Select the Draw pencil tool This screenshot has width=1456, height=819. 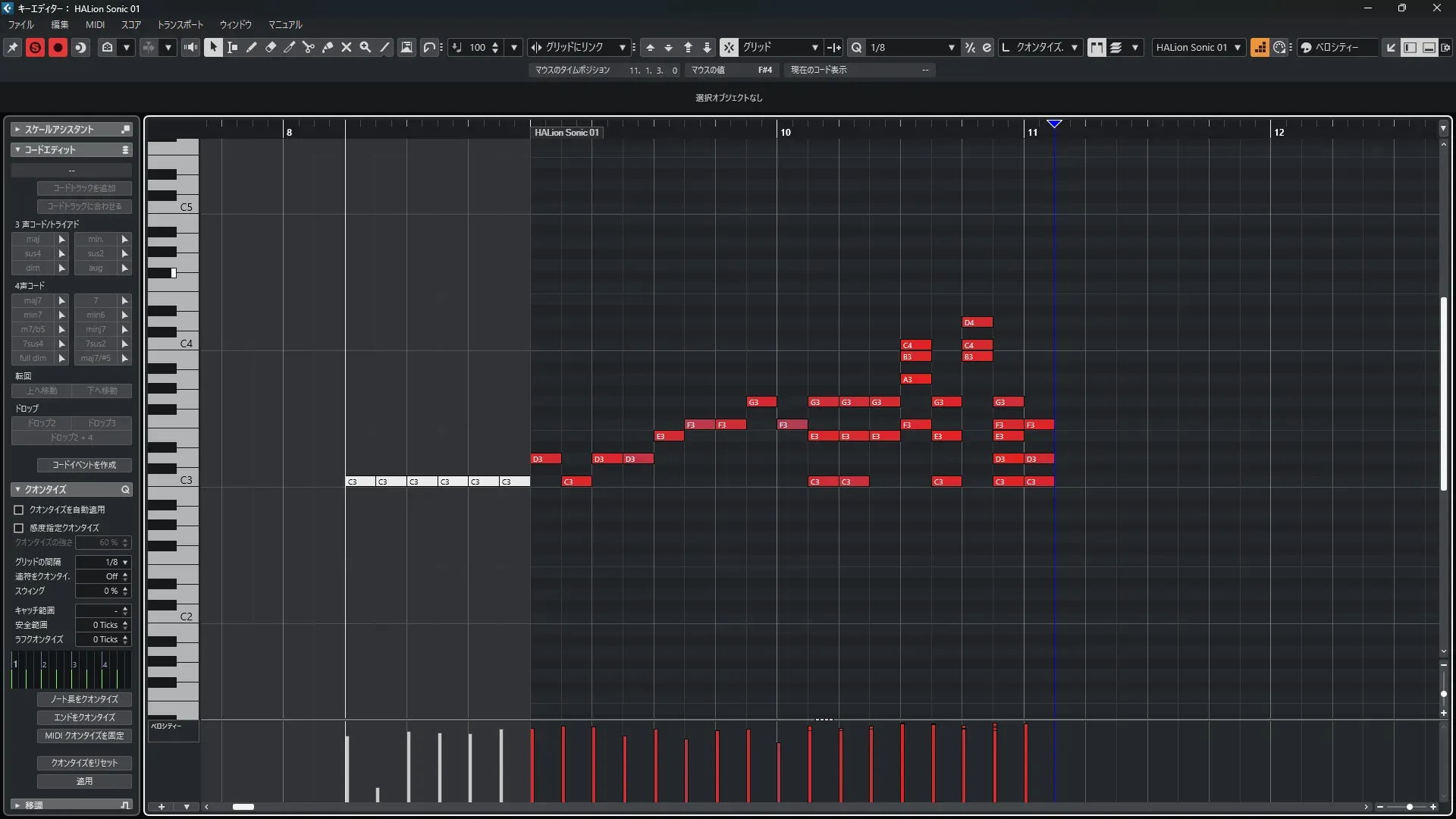point(251,47)
